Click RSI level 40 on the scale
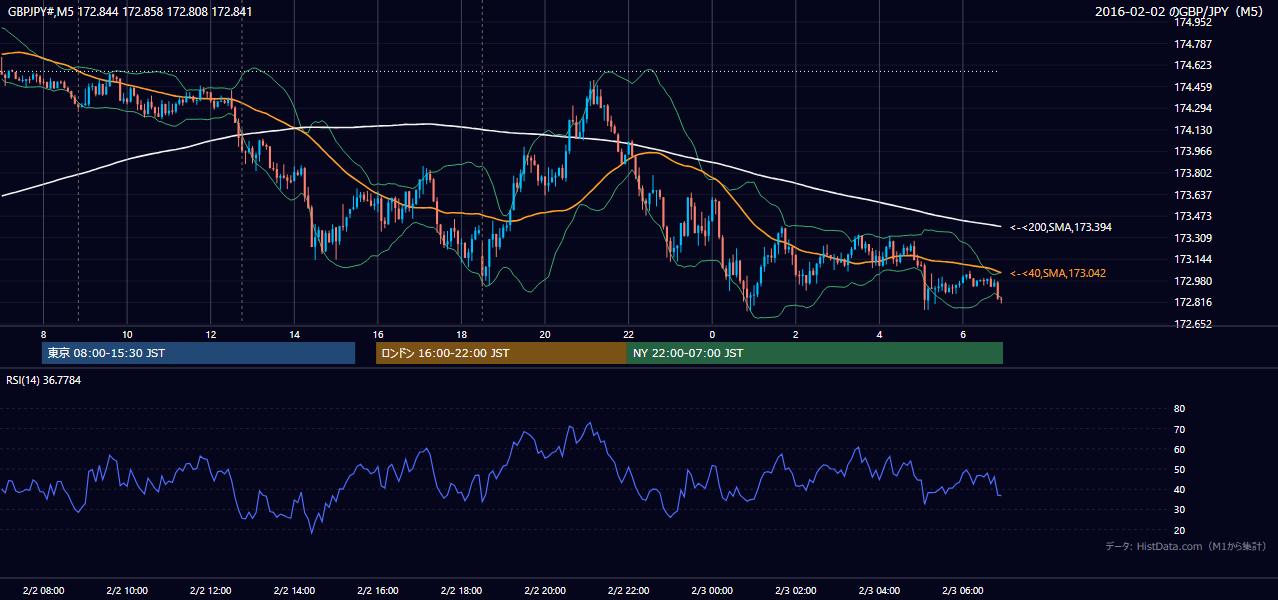The image size is (1278, 600). click(1179, 489)
